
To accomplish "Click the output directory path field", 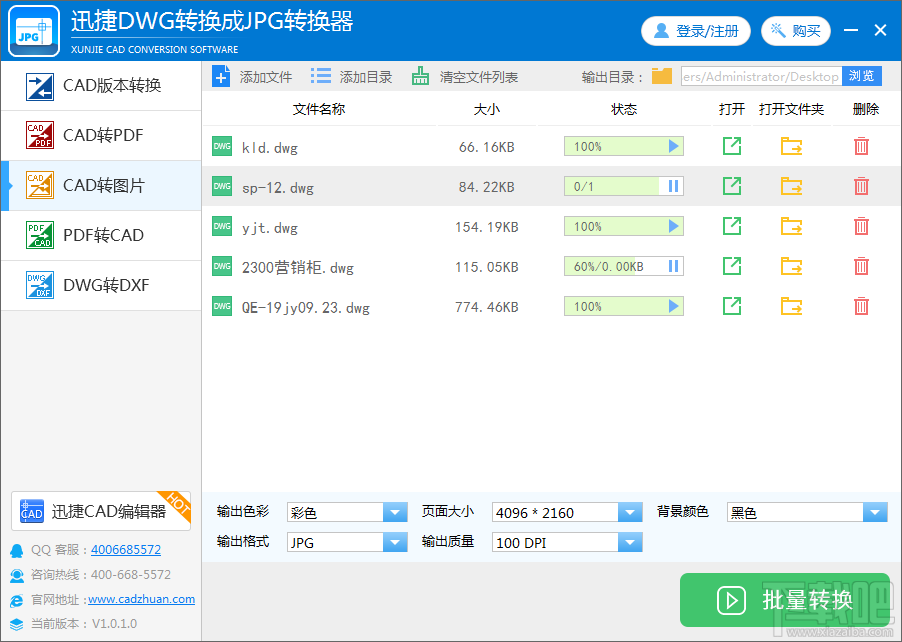I will coord(761,76).
